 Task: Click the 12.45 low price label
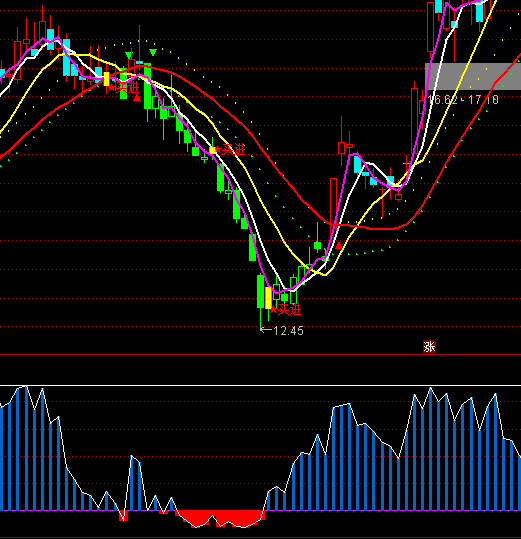[288, 331]
